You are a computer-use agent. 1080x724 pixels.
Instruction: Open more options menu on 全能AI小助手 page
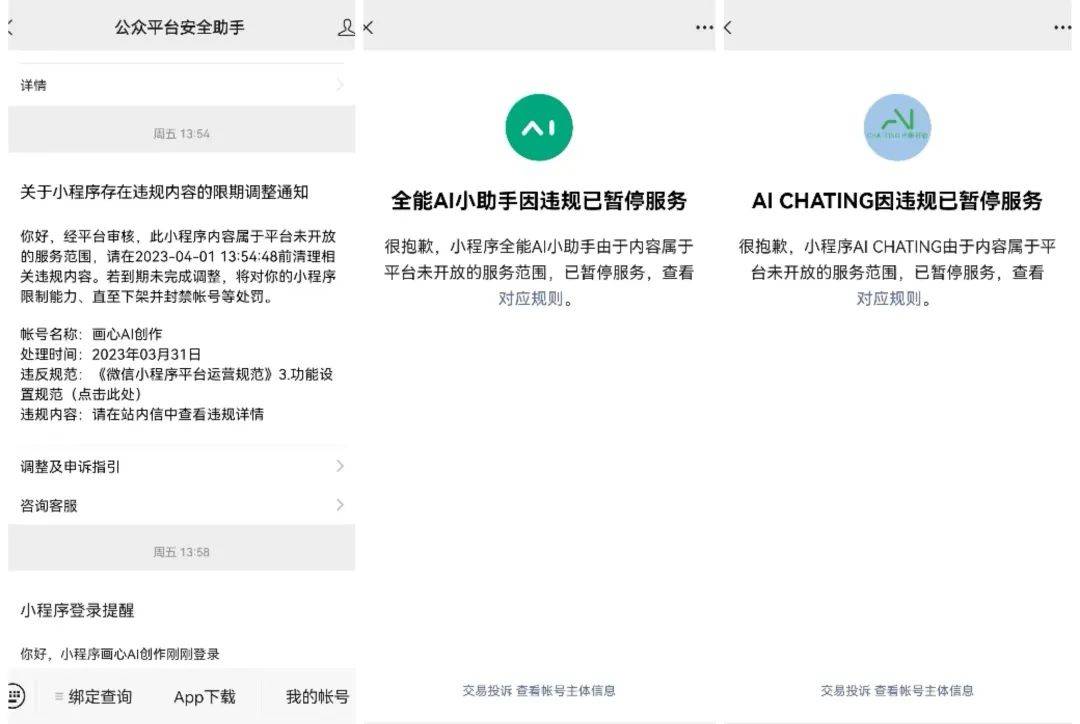point(704,28)
